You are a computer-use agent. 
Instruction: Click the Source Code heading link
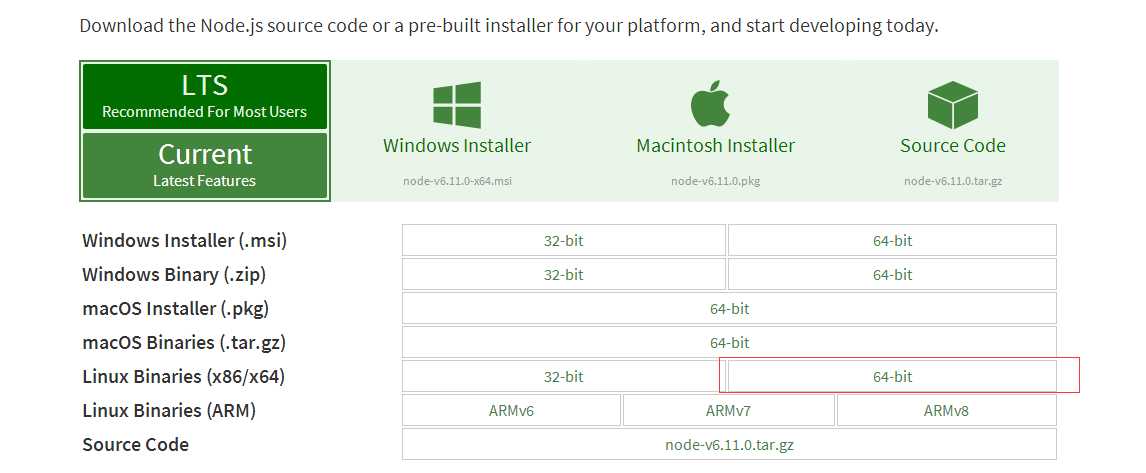[x=952, y=146]
